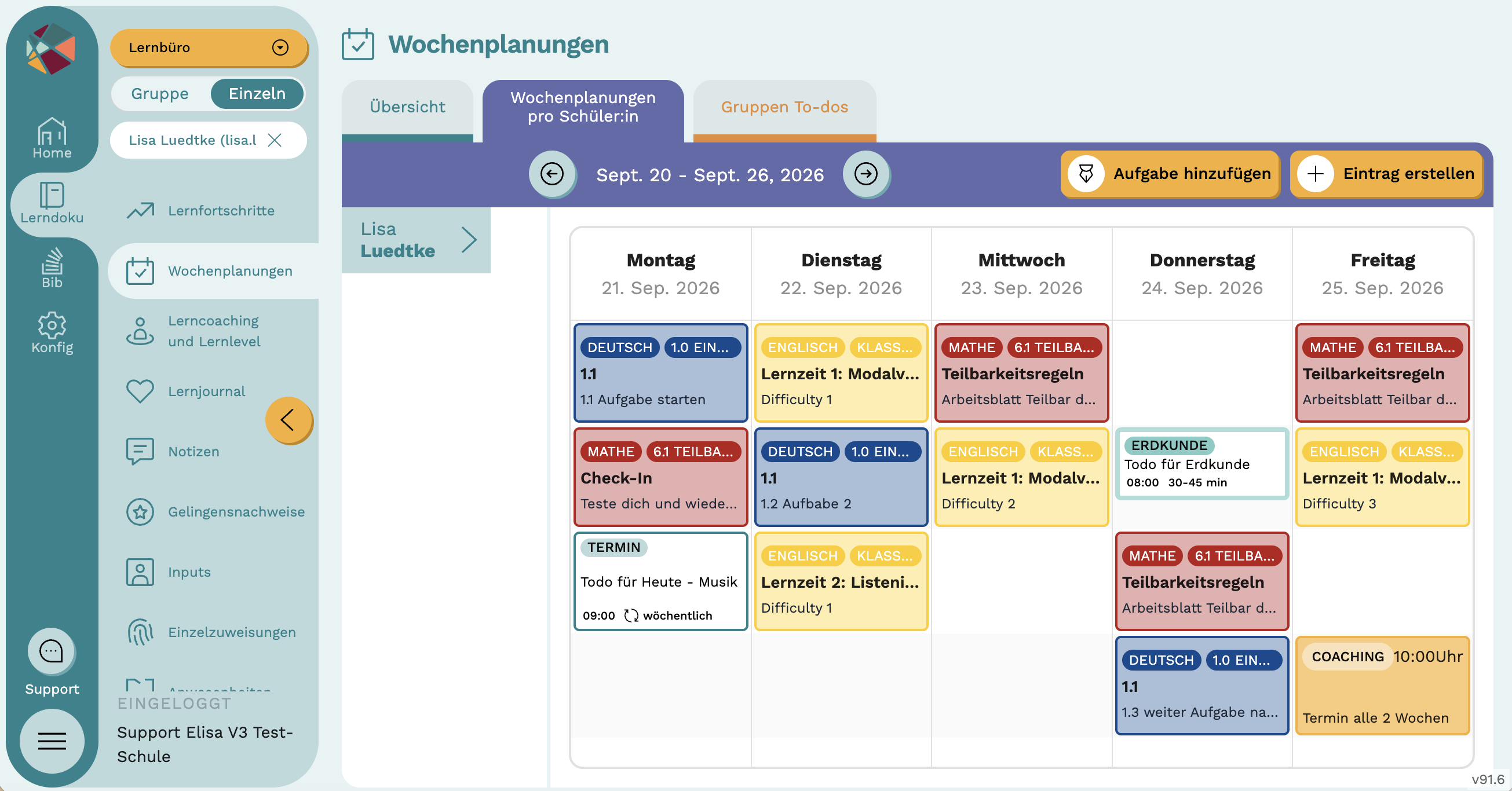This screenshot has height=791, width=1512.
Task: Open Friday's Lernzeit 1 Difficulty 3 card
Action: pyautogui.click(x=1382, y=478)
